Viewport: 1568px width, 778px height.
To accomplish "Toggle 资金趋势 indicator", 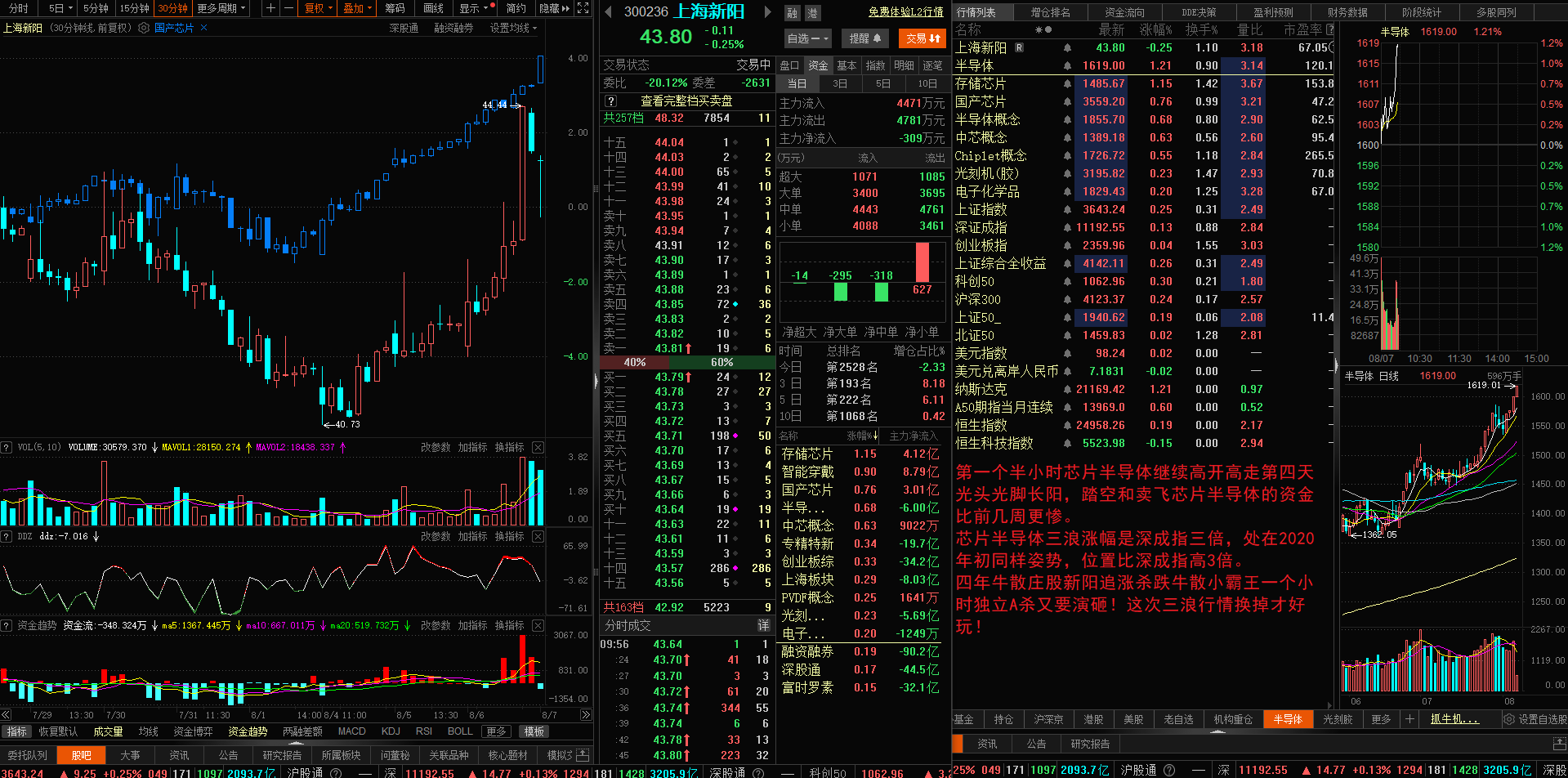I will click(x=248, y=731).
